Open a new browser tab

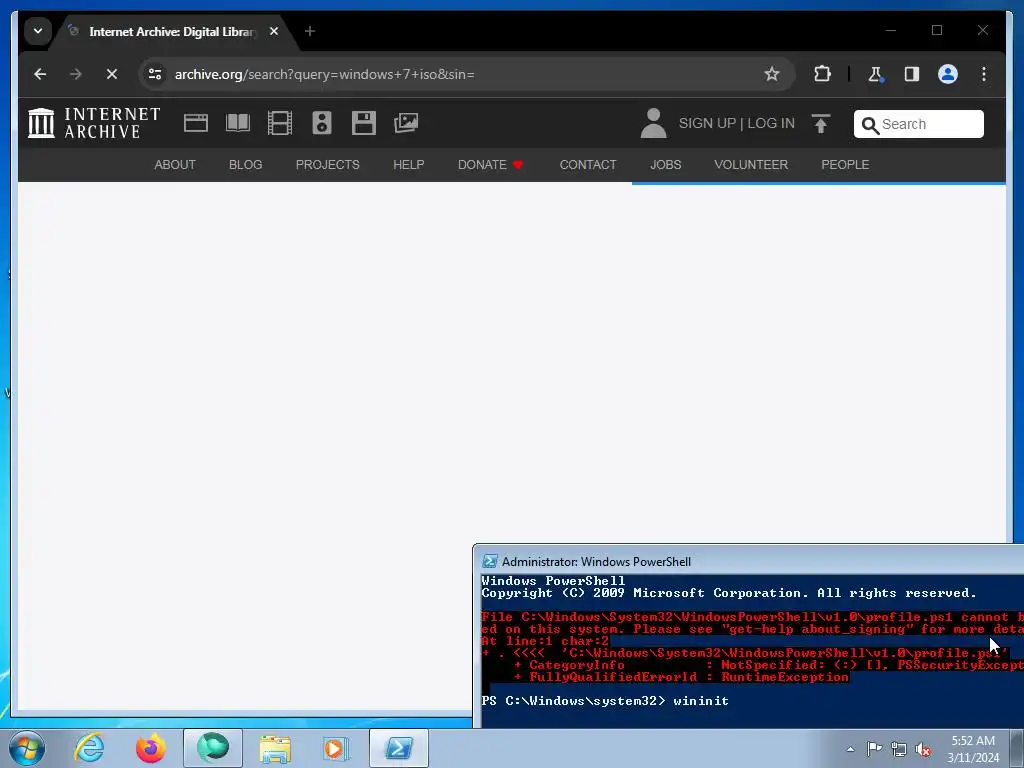click(310, 31)
